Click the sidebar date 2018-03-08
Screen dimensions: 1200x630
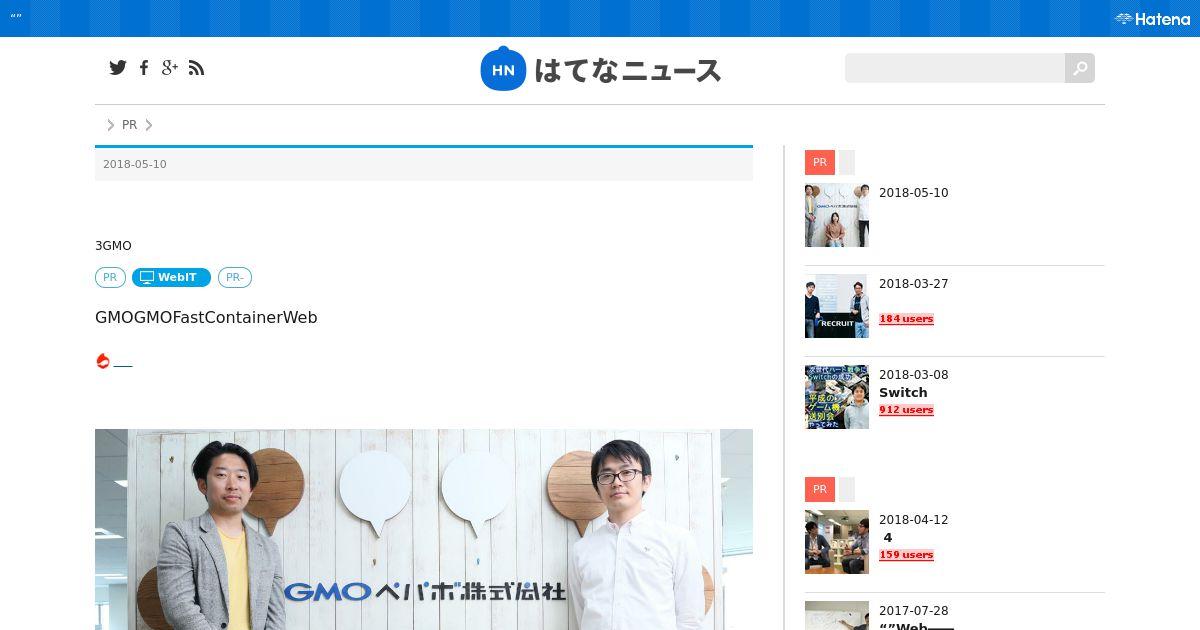click(x=914, y=375)
